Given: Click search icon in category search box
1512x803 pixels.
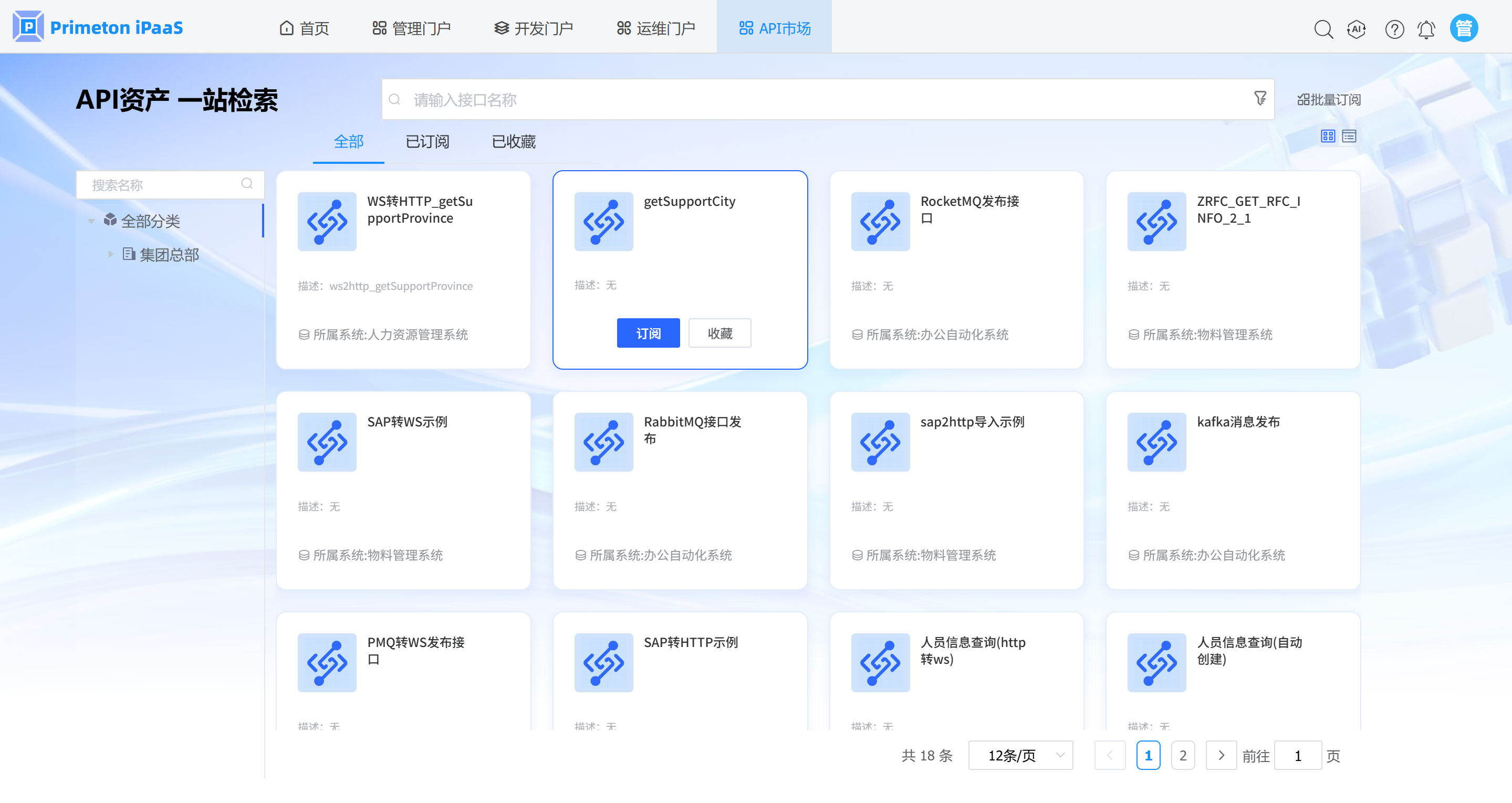Looking at the screenshot, I should [246, 184].
